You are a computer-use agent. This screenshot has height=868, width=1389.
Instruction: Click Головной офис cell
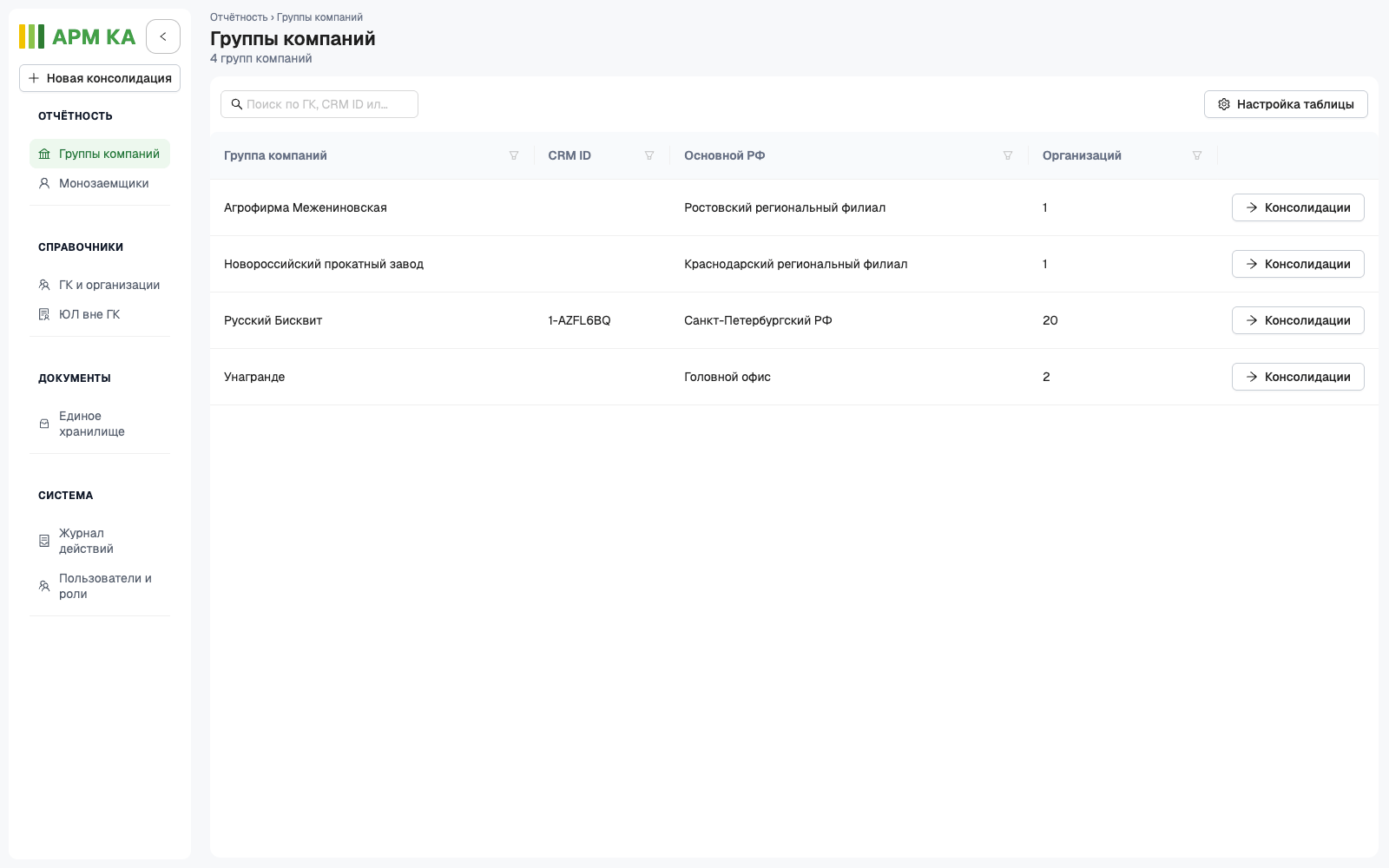[x=727, y=377]
